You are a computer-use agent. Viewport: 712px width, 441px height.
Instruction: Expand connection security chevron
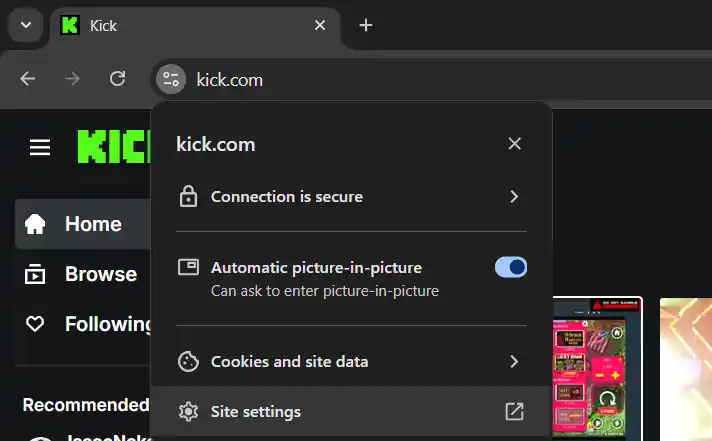(x=514, y=197)
